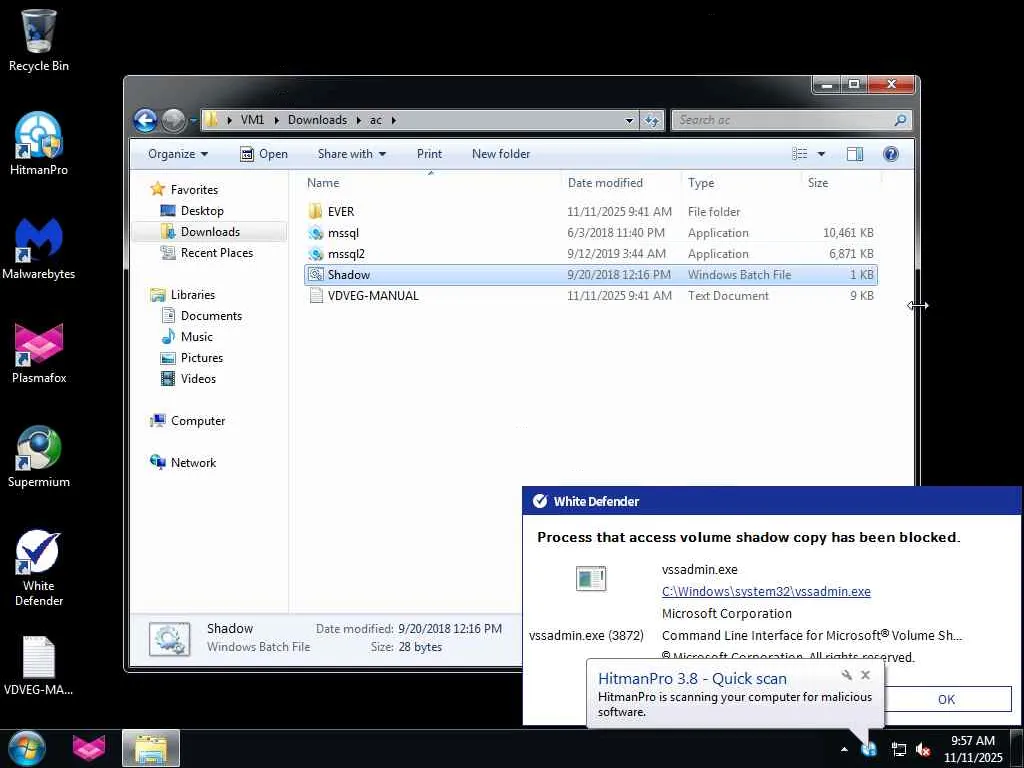1024x768 pixels.
Task: Select Downloads under Favorites
Action: tap(210, 232)
